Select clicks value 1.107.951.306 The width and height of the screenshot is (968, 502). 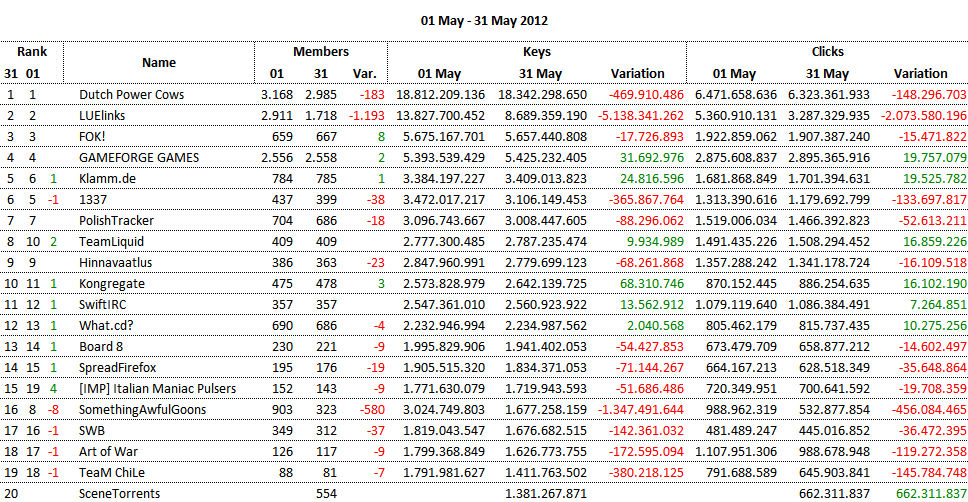click(736, 451)
